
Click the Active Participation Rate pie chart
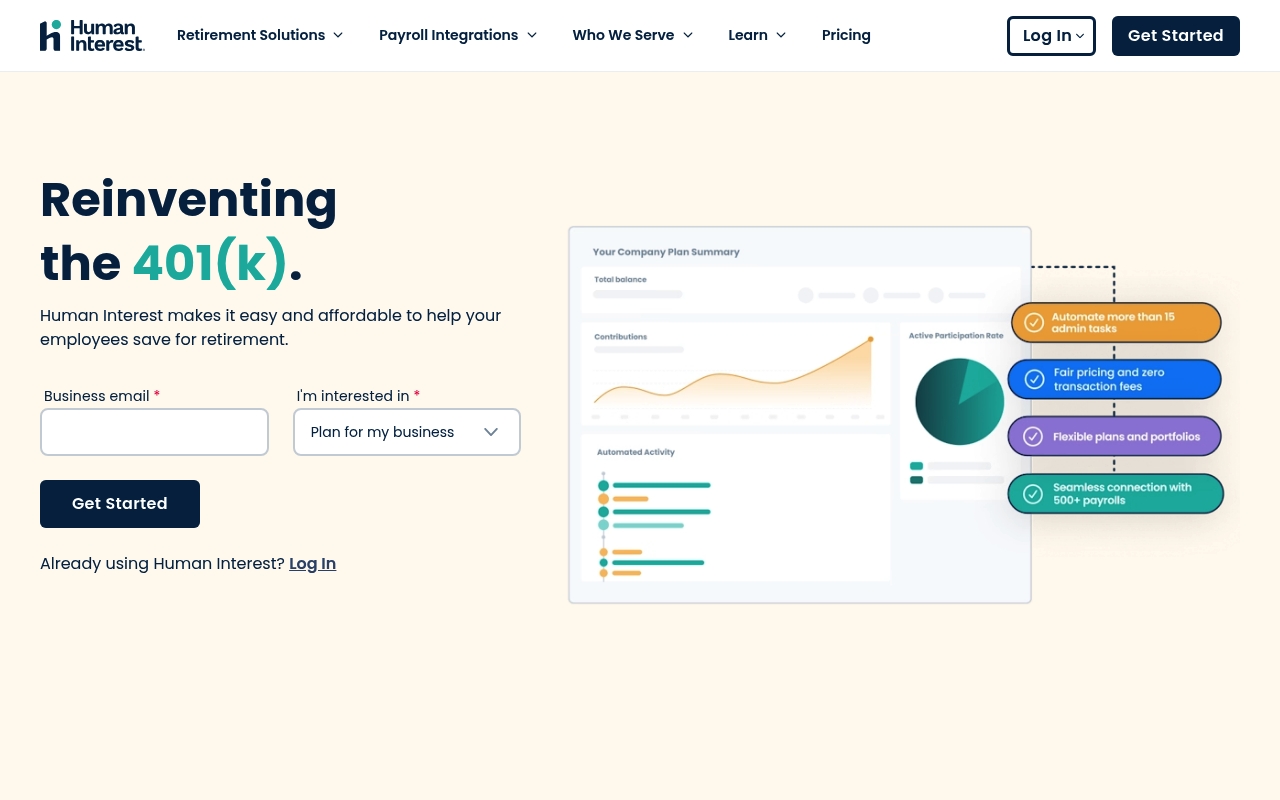[959, 402]
